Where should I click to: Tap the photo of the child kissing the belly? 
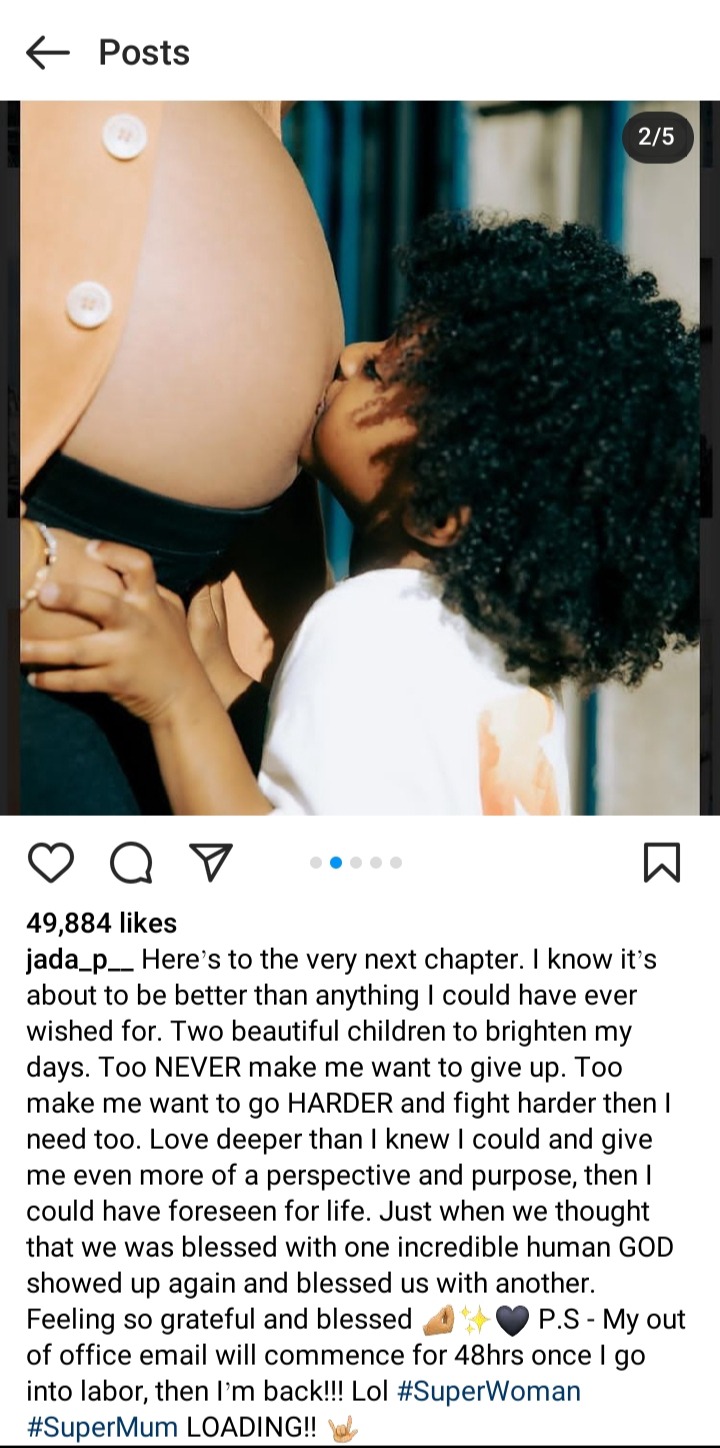point(360,458)
